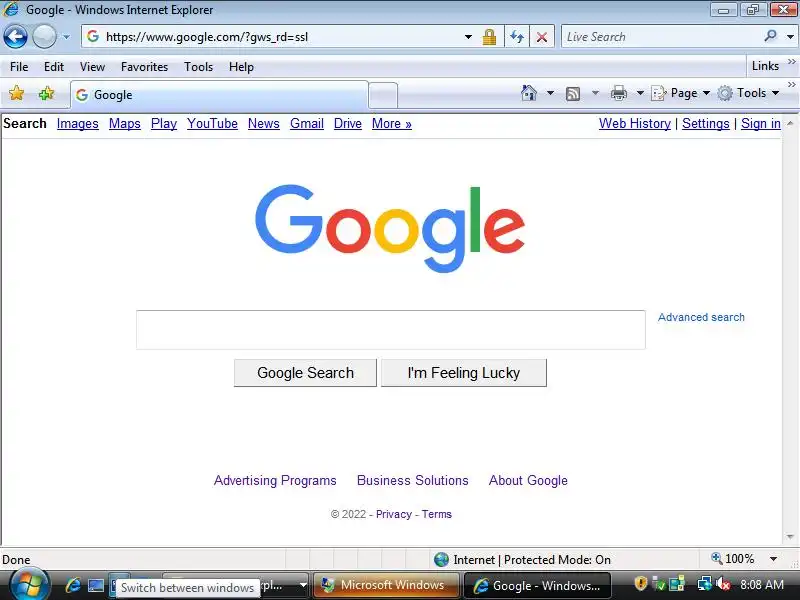Image resolution: width=800 pixels, height=600 pixels.
Task: Refresh the page with the refresh icon
Action: click(x=517, y=37)
